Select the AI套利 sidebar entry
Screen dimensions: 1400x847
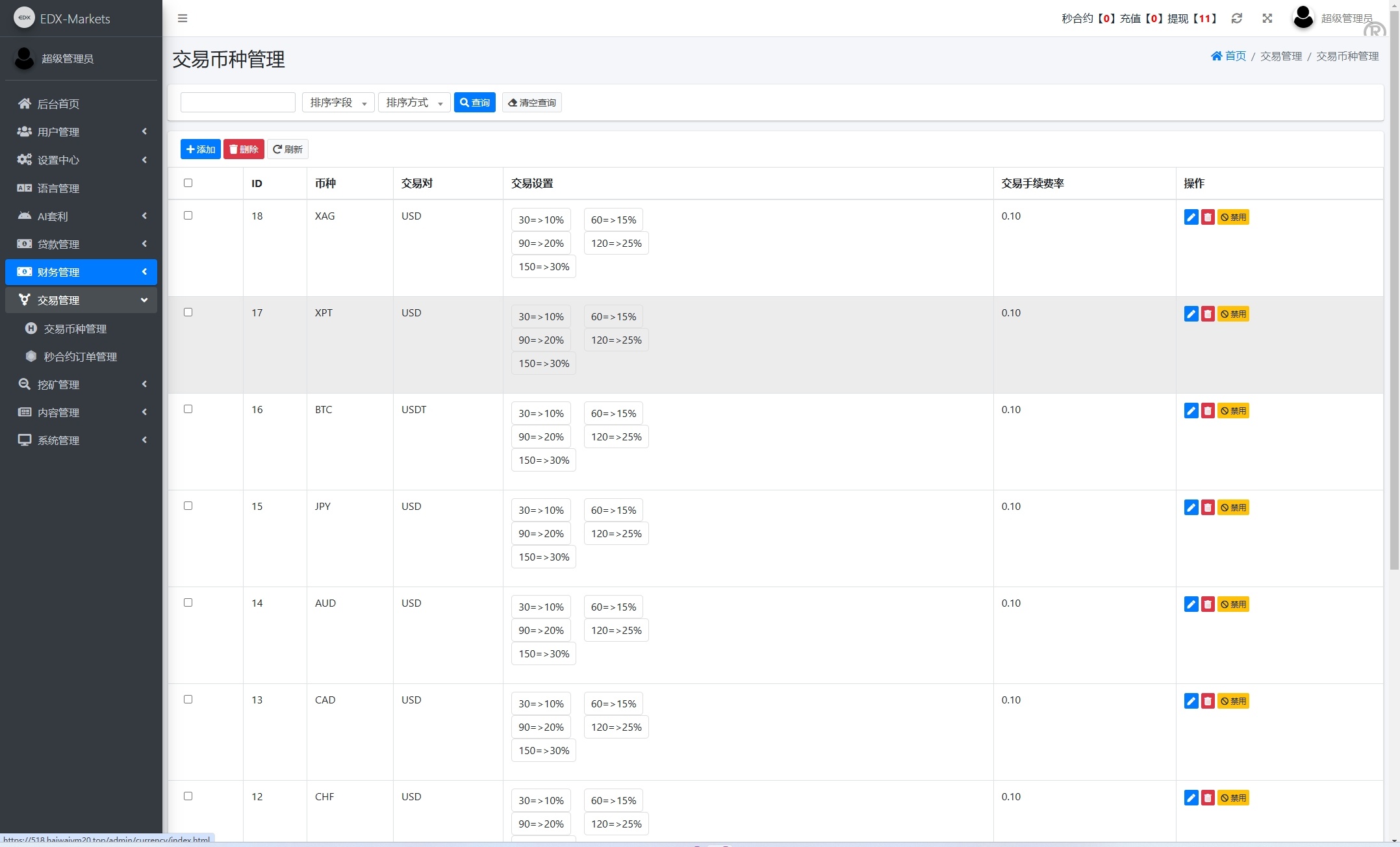pos(52,216)
